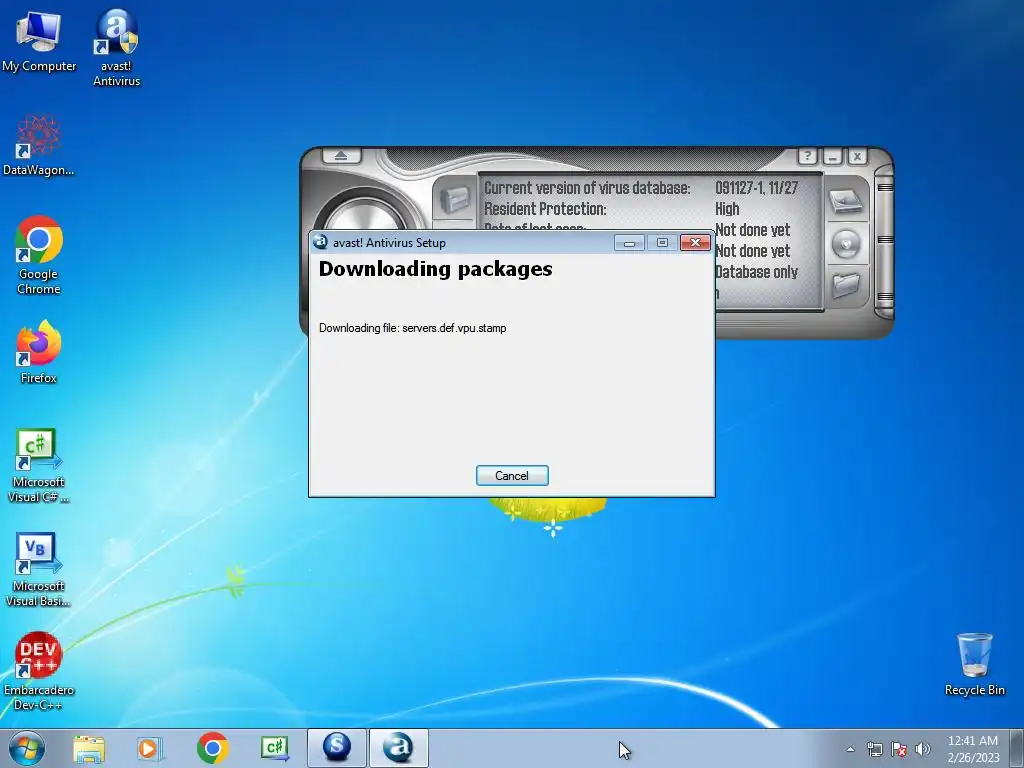Switch to the blue S taskbar application
This screenshot has width=1024, height=768.
(x=336, y=748)
